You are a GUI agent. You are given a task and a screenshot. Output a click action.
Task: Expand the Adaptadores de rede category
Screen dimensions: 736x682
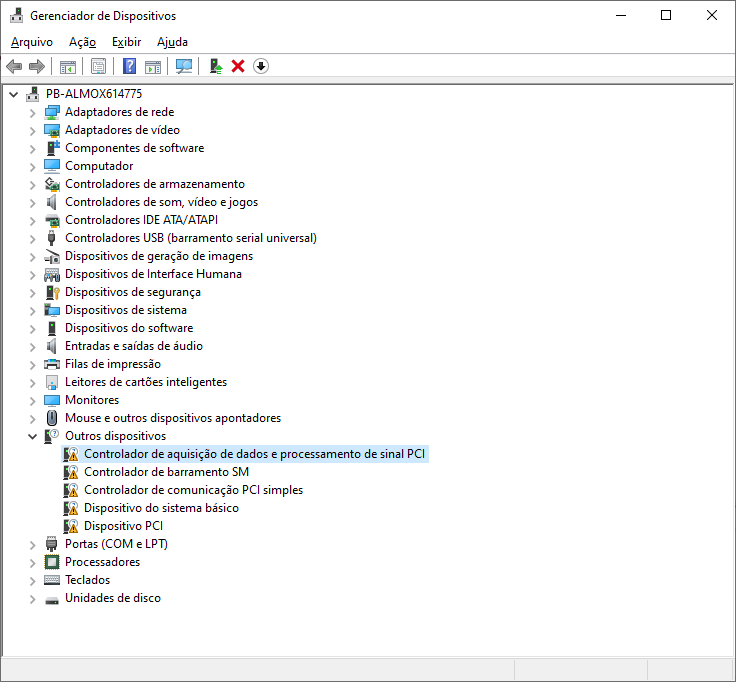[33, 112]
